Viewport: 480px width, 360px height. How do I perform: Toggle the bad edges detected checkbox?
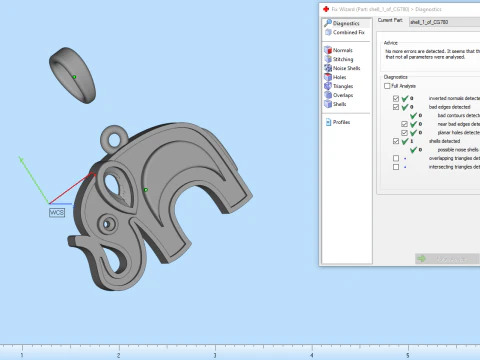coord(396,107)
